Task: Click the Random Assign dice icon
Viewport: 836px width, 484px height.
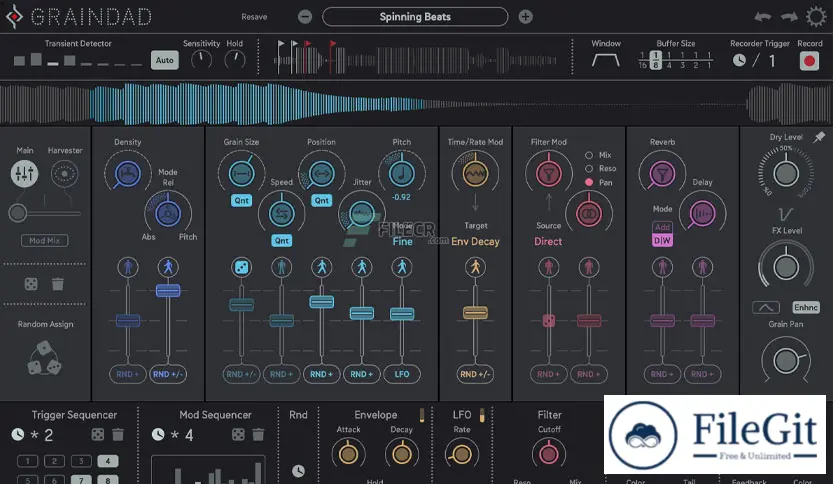Action: [x=44, y=359]
